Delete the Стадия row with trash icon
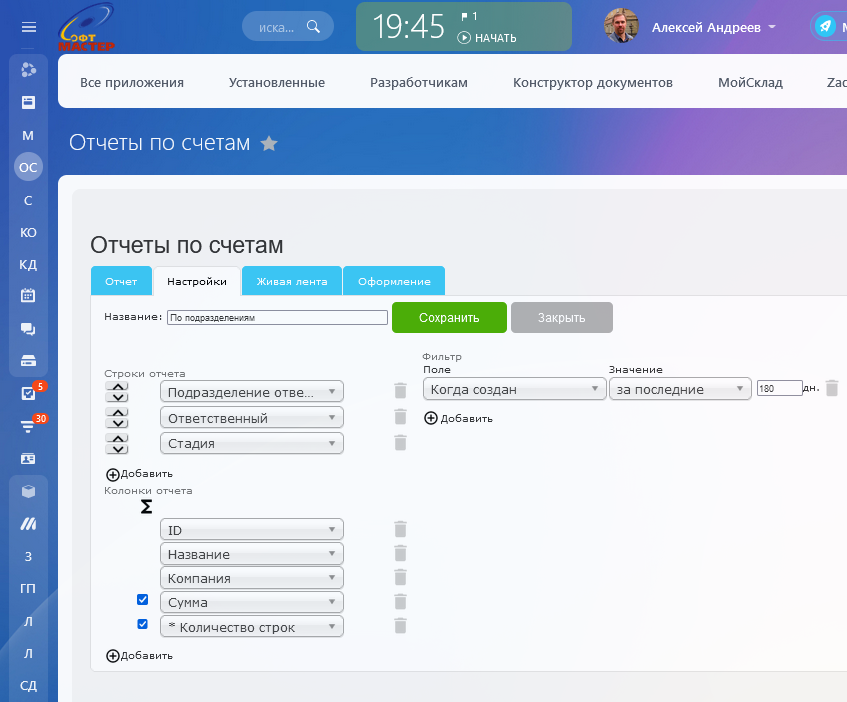The width and height of the screenshot is (847, 702). pos(400,442)
